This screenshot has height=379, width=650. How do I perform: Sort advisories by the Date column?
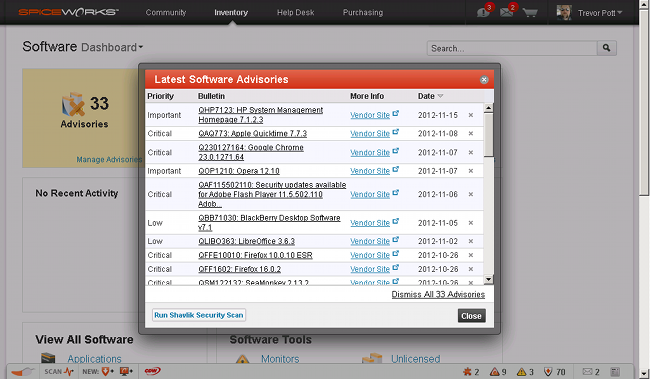click(430, 96)
